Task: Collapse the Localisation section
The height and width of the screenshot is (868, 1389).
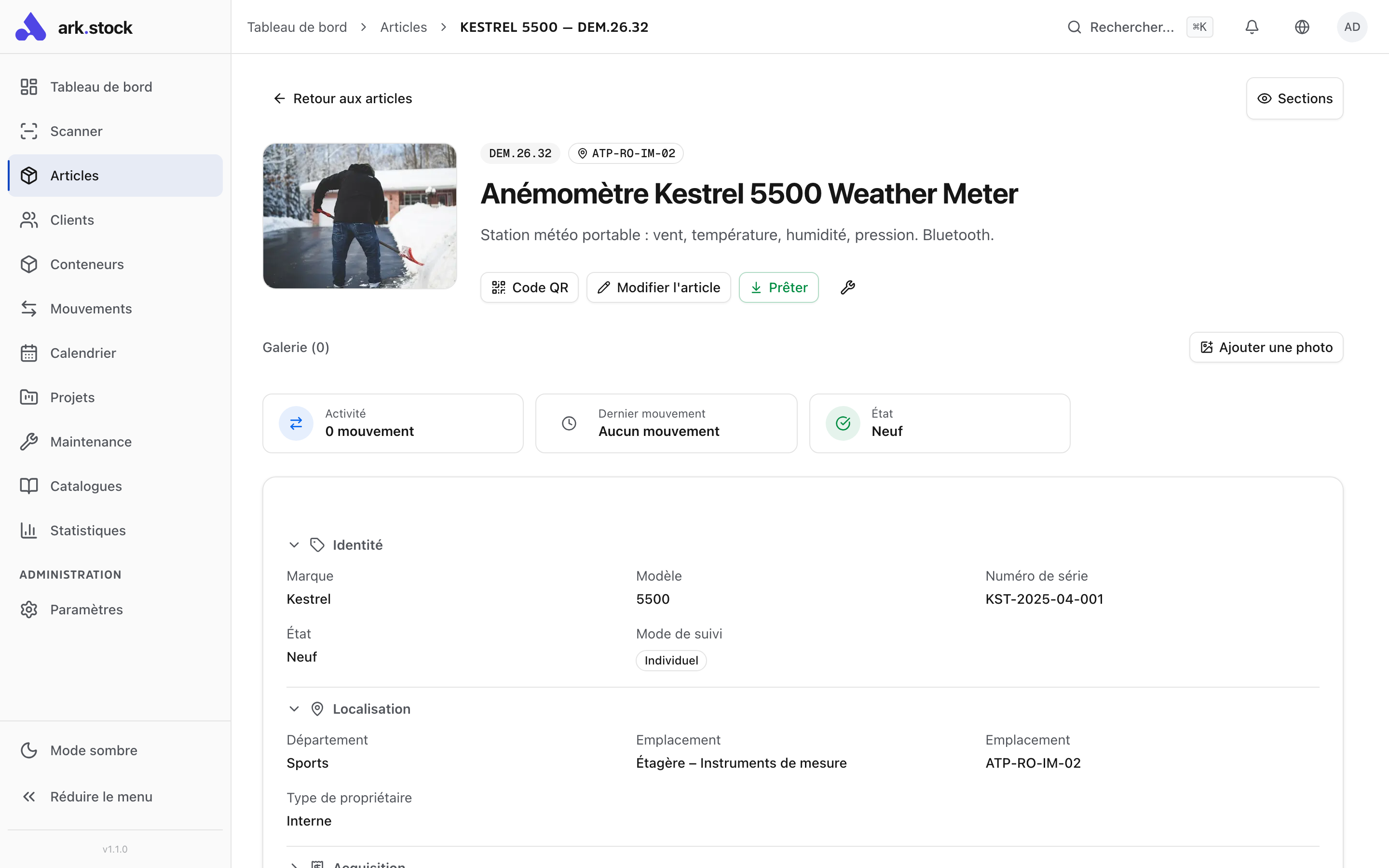Action: pos(294,709)
